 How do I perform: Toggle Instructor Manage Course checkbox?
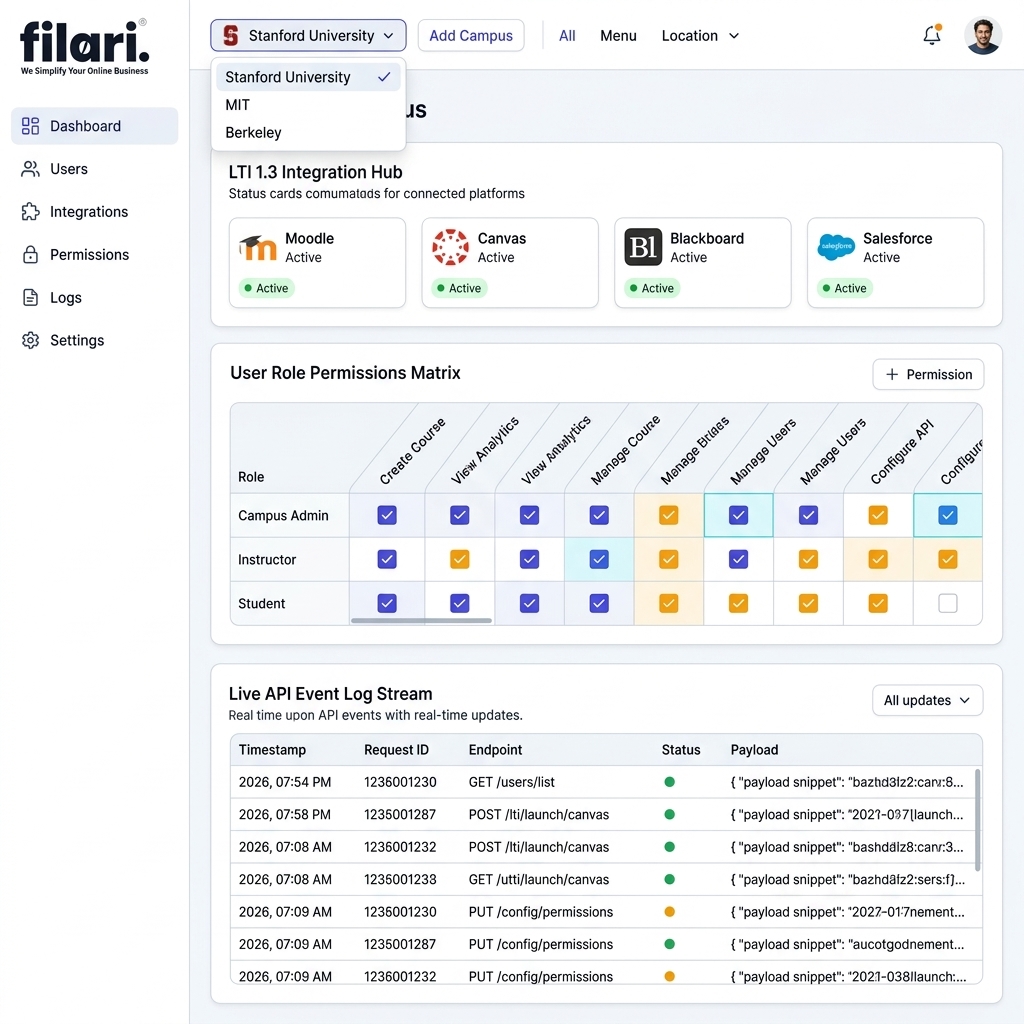click(x=600, y=560)
